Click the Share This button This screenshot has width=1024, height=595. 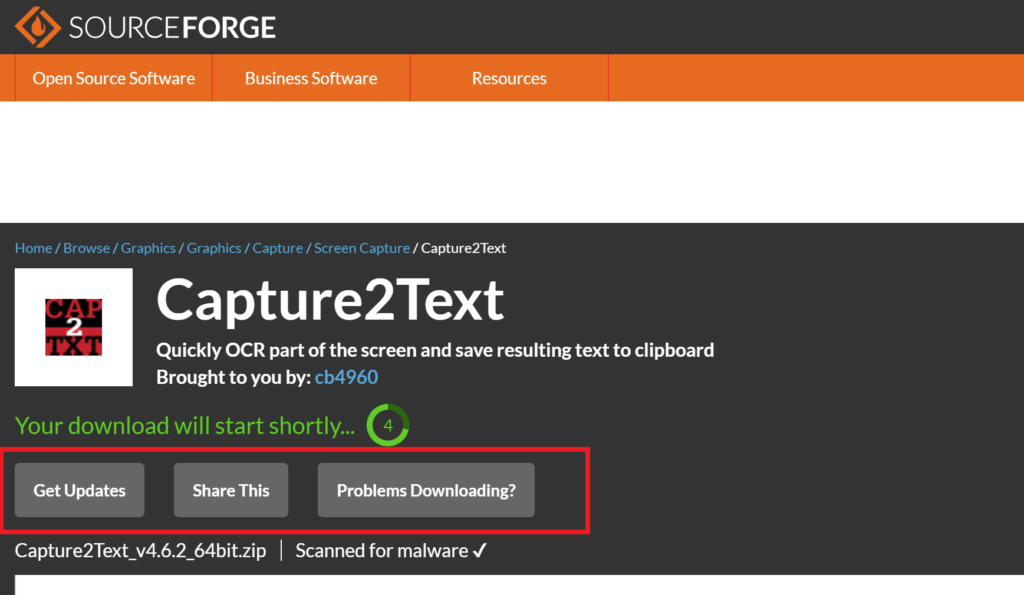click(x=231, y=490)
